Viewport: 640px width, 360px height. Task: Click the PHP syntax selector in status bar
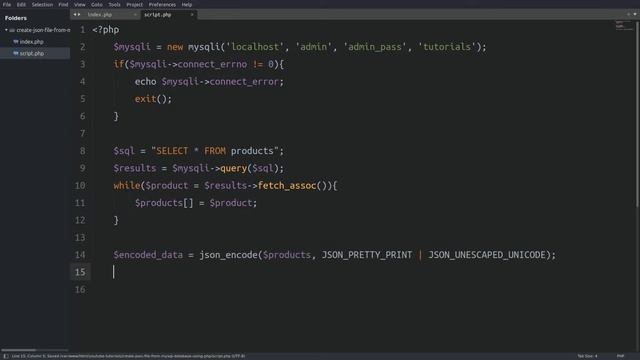(620, 356)
